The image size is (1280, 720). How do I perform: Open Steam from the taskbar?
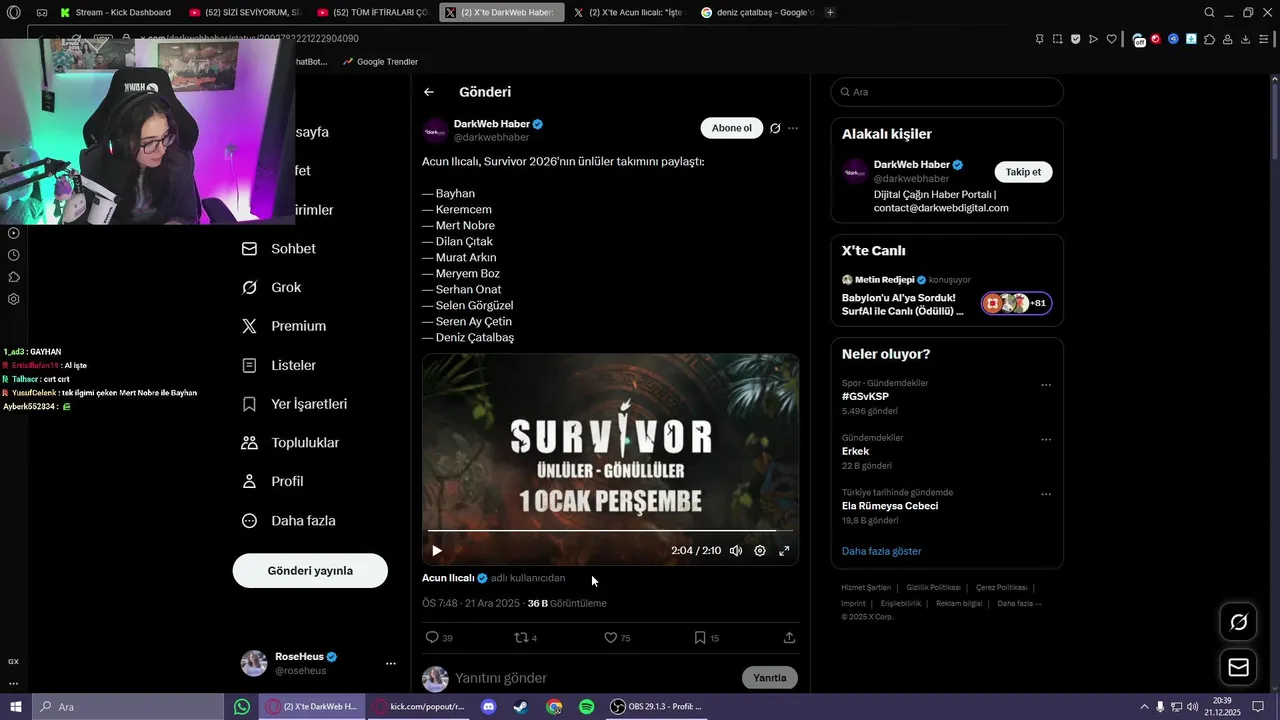pyautogui.click(x=521, y=706)
